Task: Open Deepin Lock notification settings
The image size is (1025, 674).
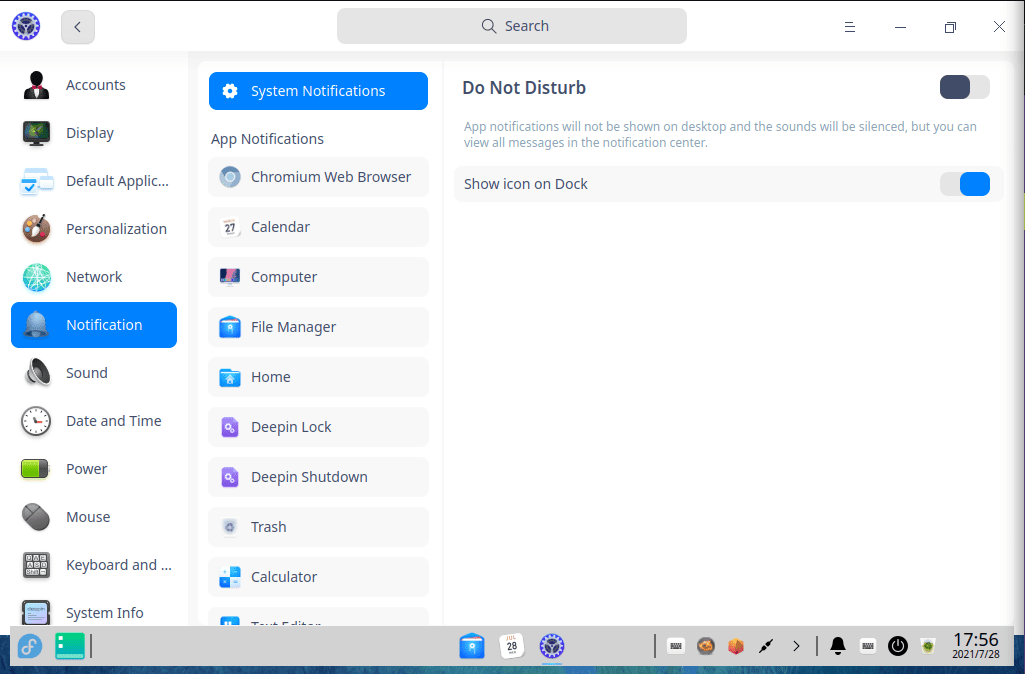Action: coord(318,427)
